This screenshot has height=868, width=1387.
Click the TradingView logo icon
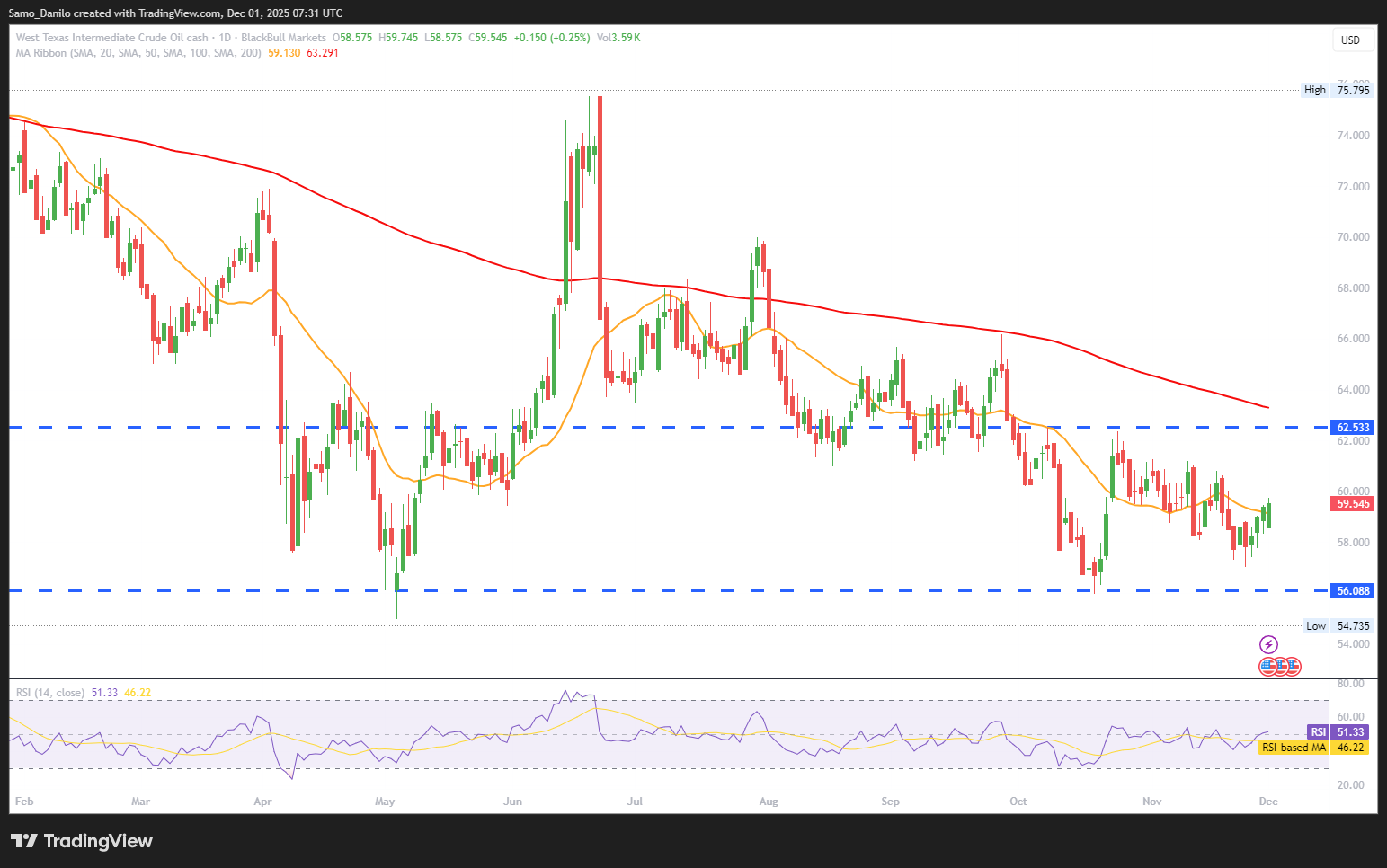(x=24, y=841)
